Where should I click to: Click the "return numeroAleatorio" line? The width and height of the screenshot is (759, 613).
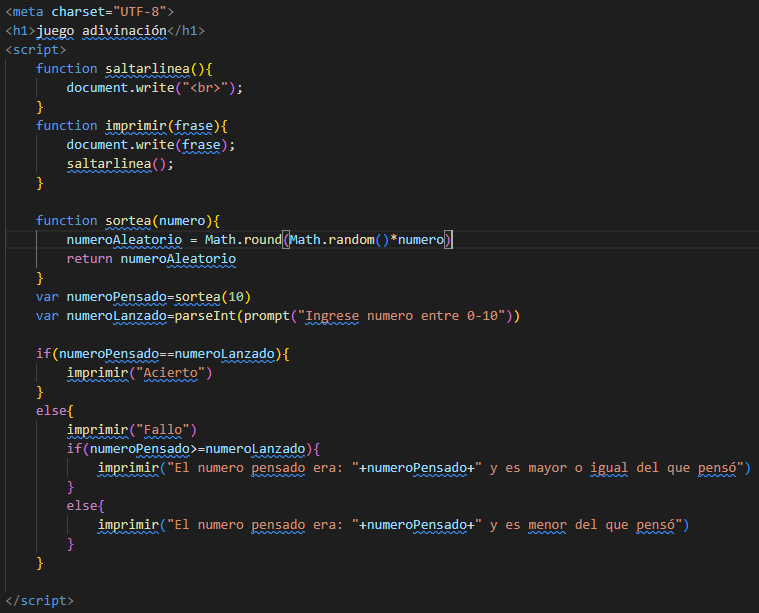(x=151, y=259)
